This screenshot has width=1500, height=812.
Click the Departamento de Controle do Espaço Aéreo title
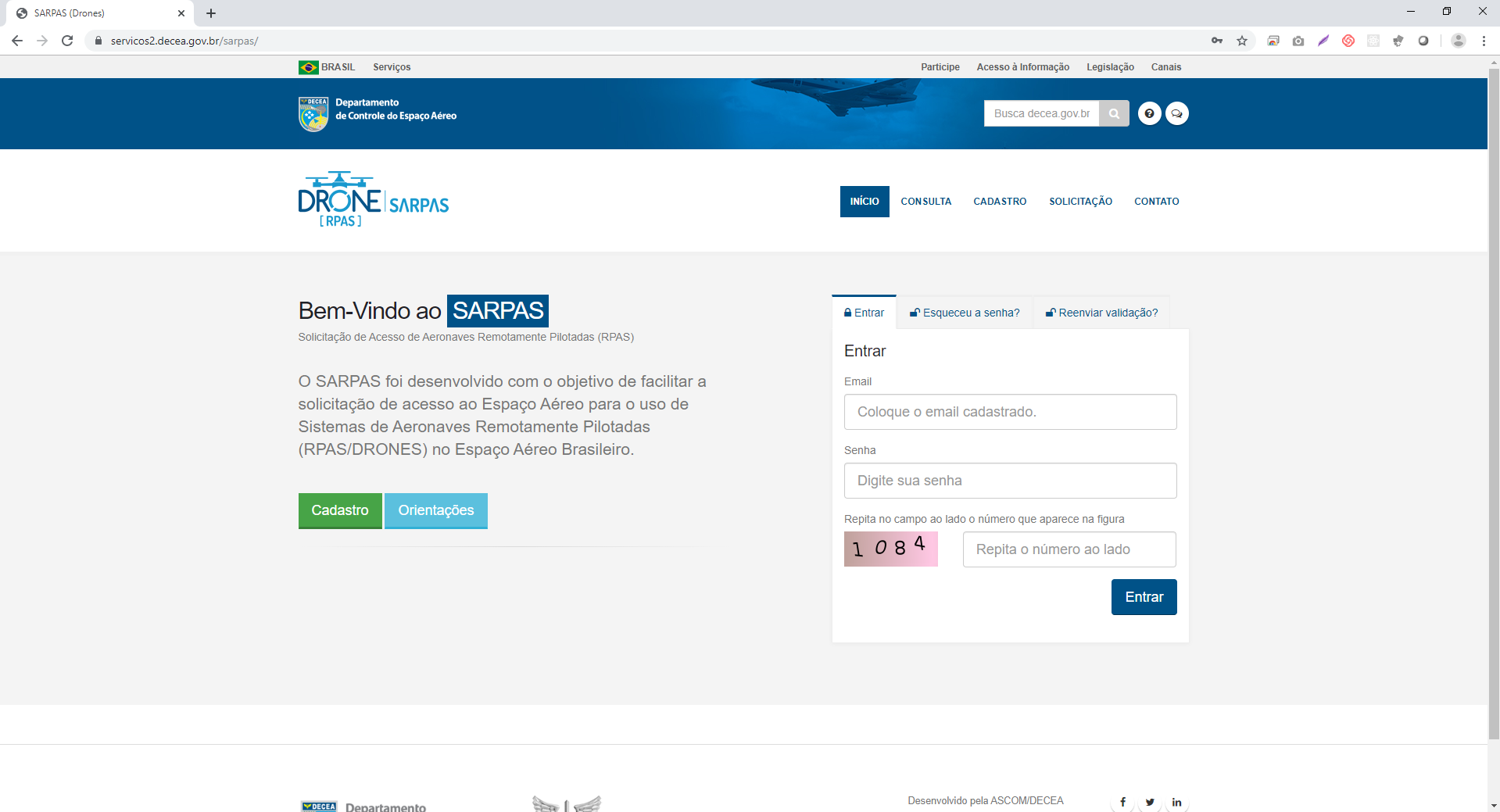[396, 109]
